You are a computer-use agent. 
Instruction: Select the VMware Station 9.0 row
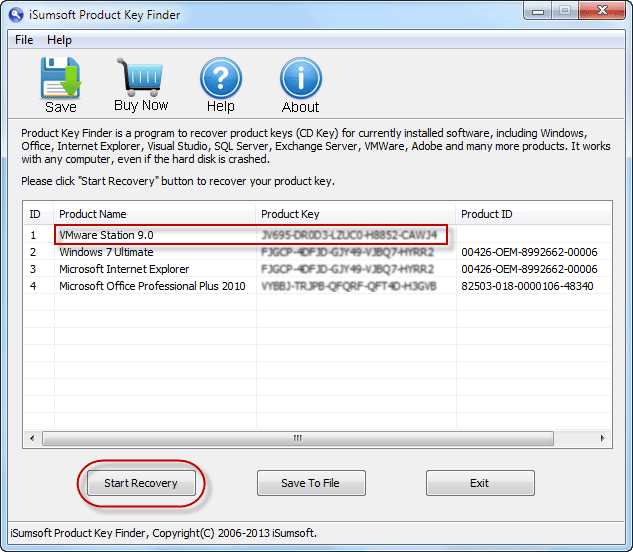[x=317, y=235]
